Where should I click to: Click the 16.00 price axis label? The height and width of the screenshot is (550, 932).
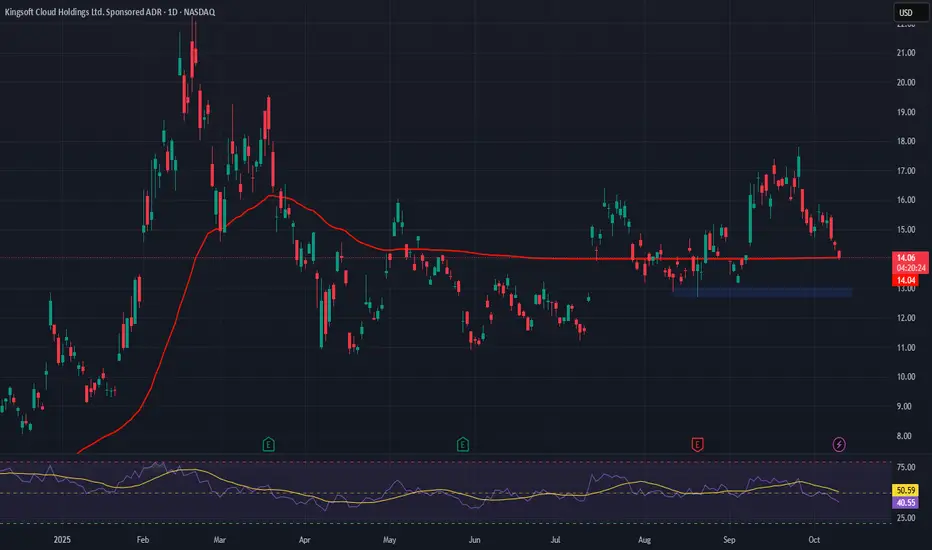[x=906, y=200]
